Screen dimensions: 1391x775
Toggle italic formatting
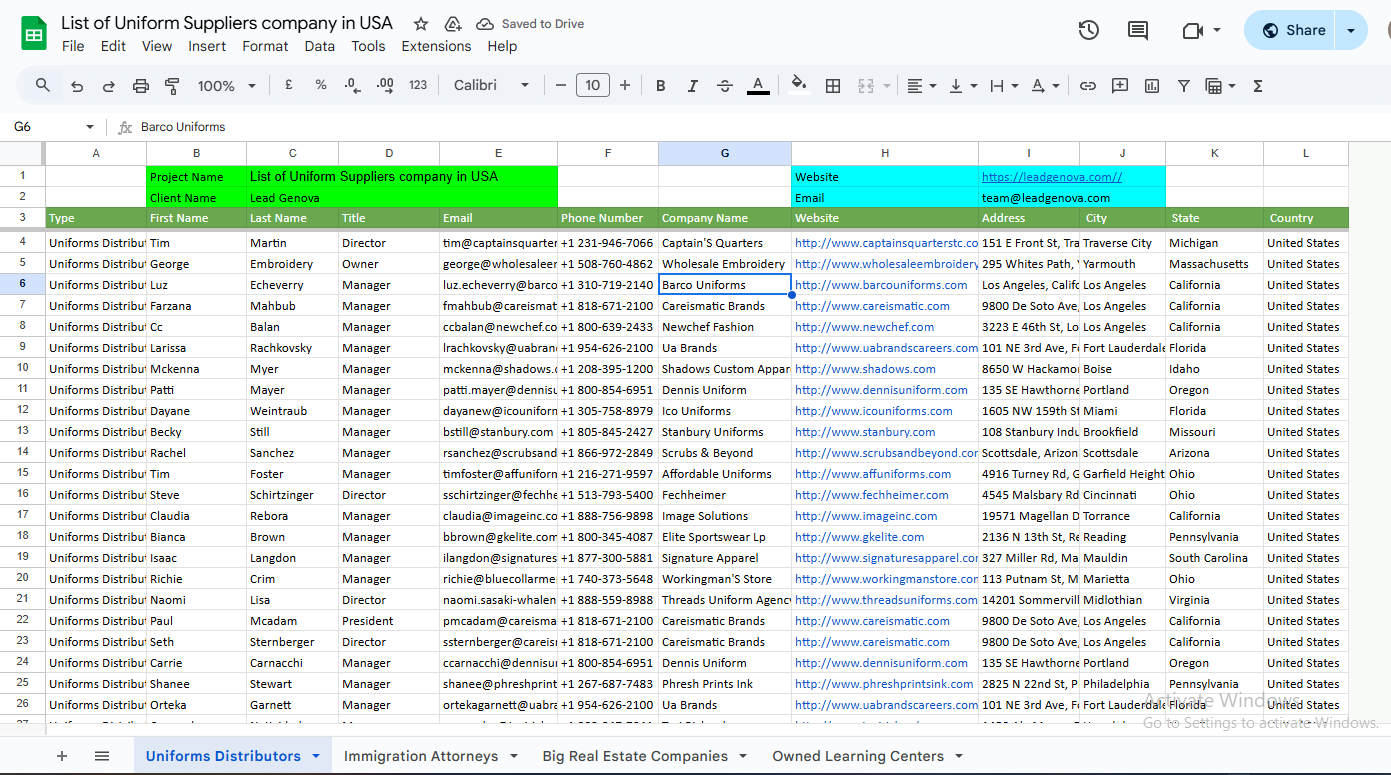tap(692, 86)
